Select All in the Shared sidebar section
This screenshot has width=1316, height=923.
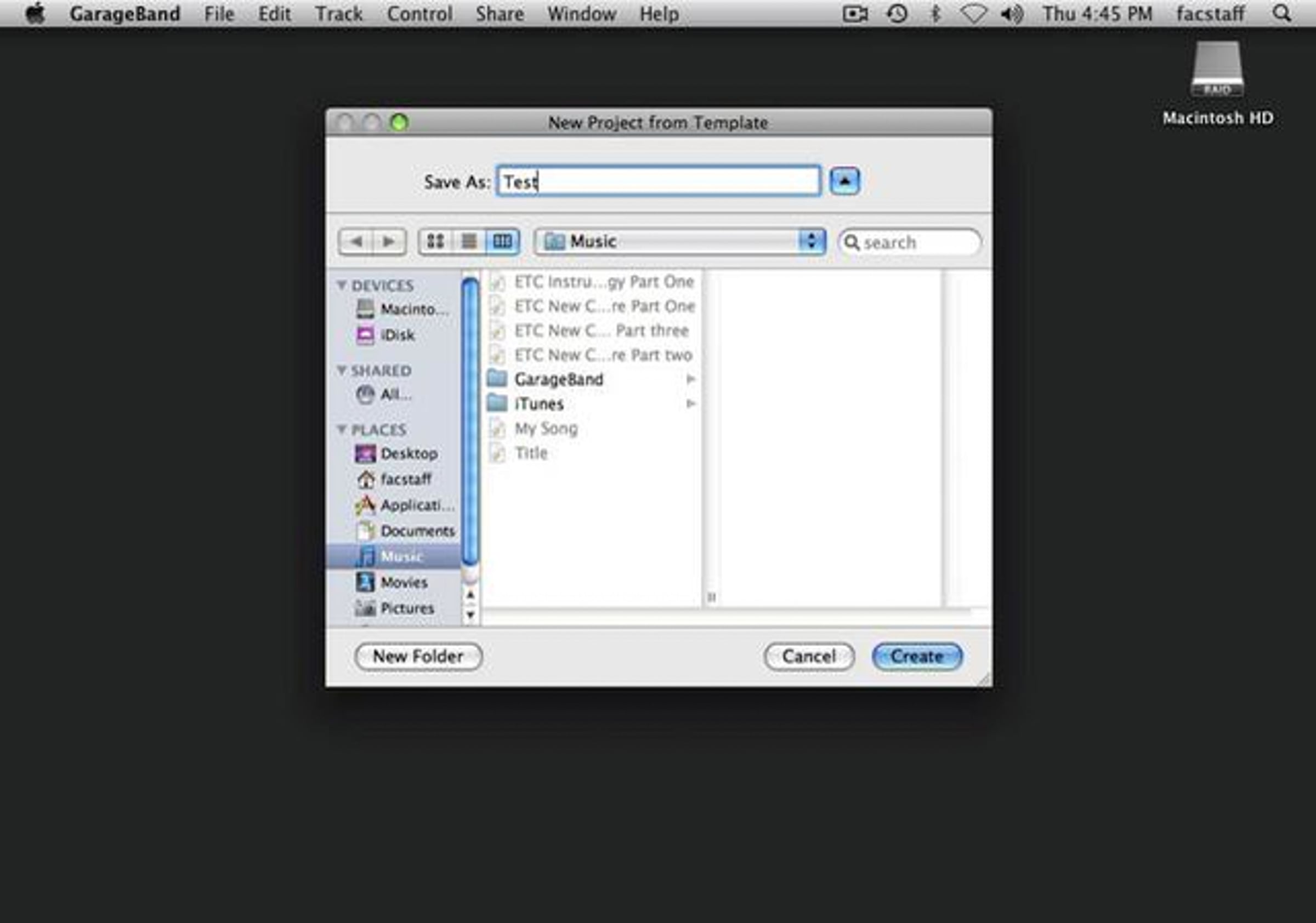point(383,394)
